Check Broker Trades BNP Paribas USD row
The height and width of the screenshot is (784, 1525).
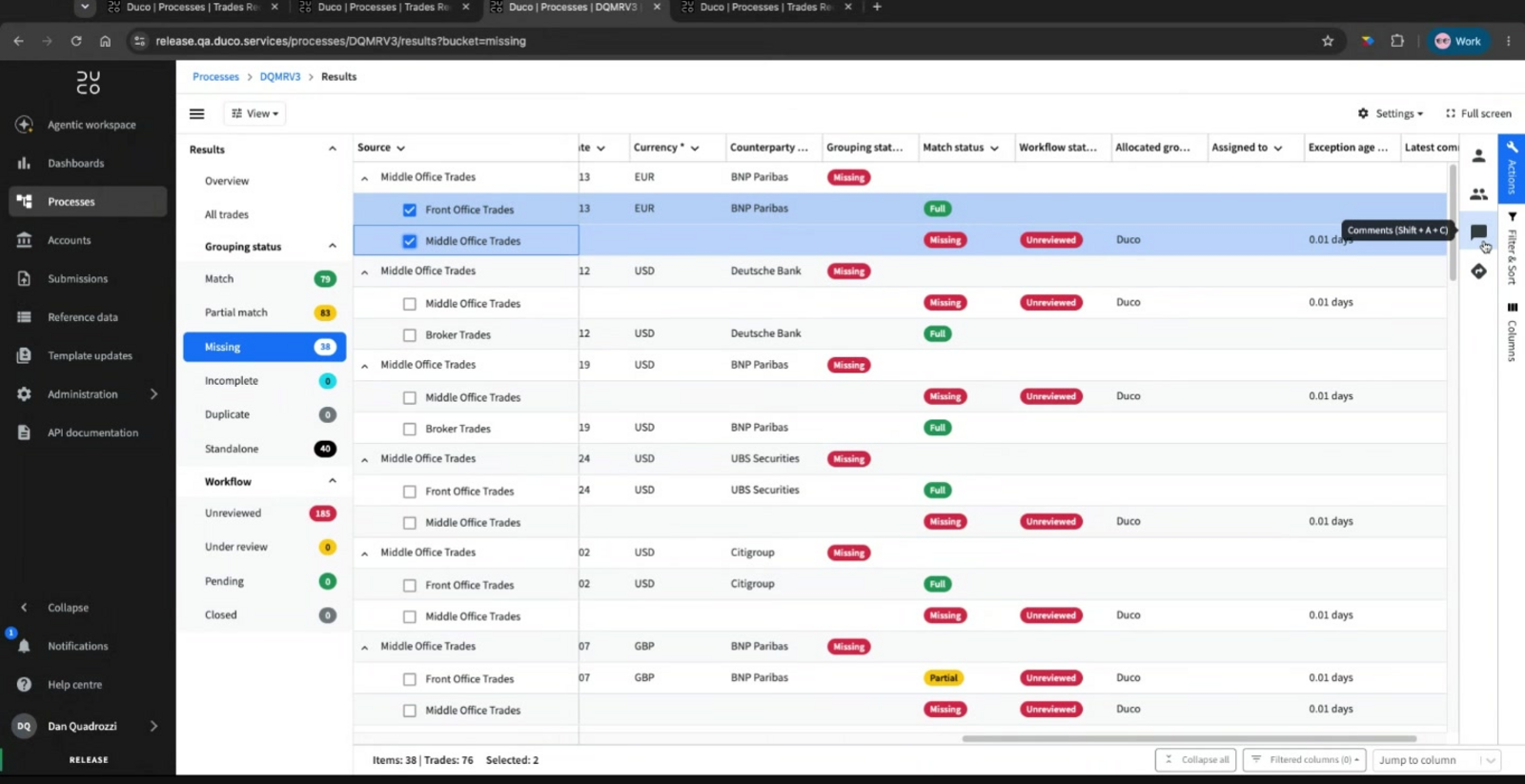(410, 429)
